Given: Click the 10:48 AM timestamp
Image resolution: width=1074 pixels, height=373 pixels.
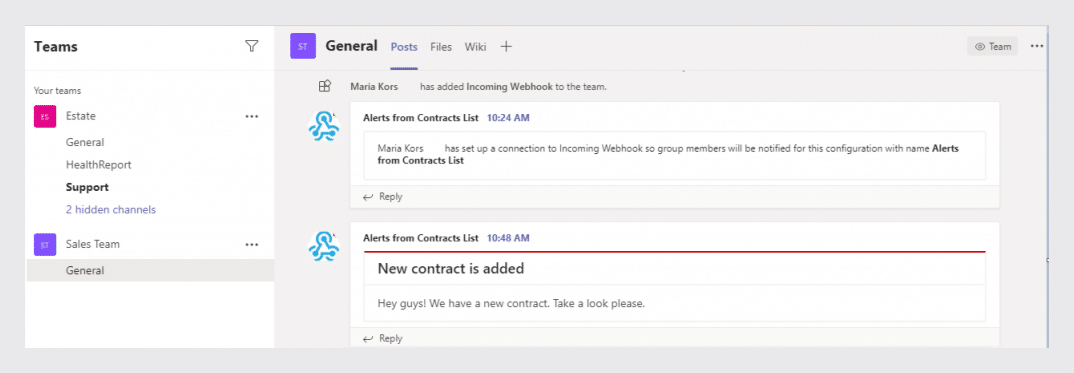Looking at the screenshot, I should 508,238.
